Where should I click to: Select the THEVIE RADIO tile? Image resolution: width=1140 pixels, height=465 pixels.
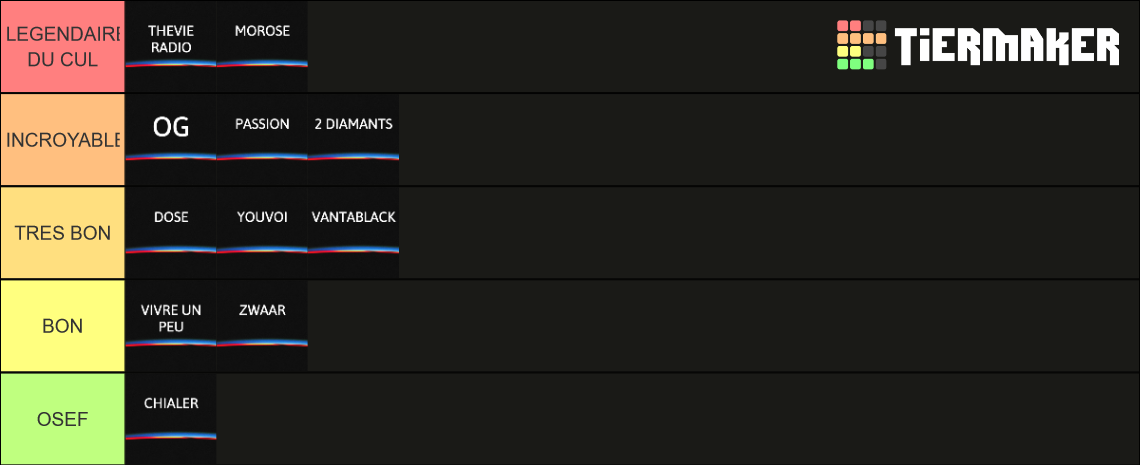pos(171,46)
